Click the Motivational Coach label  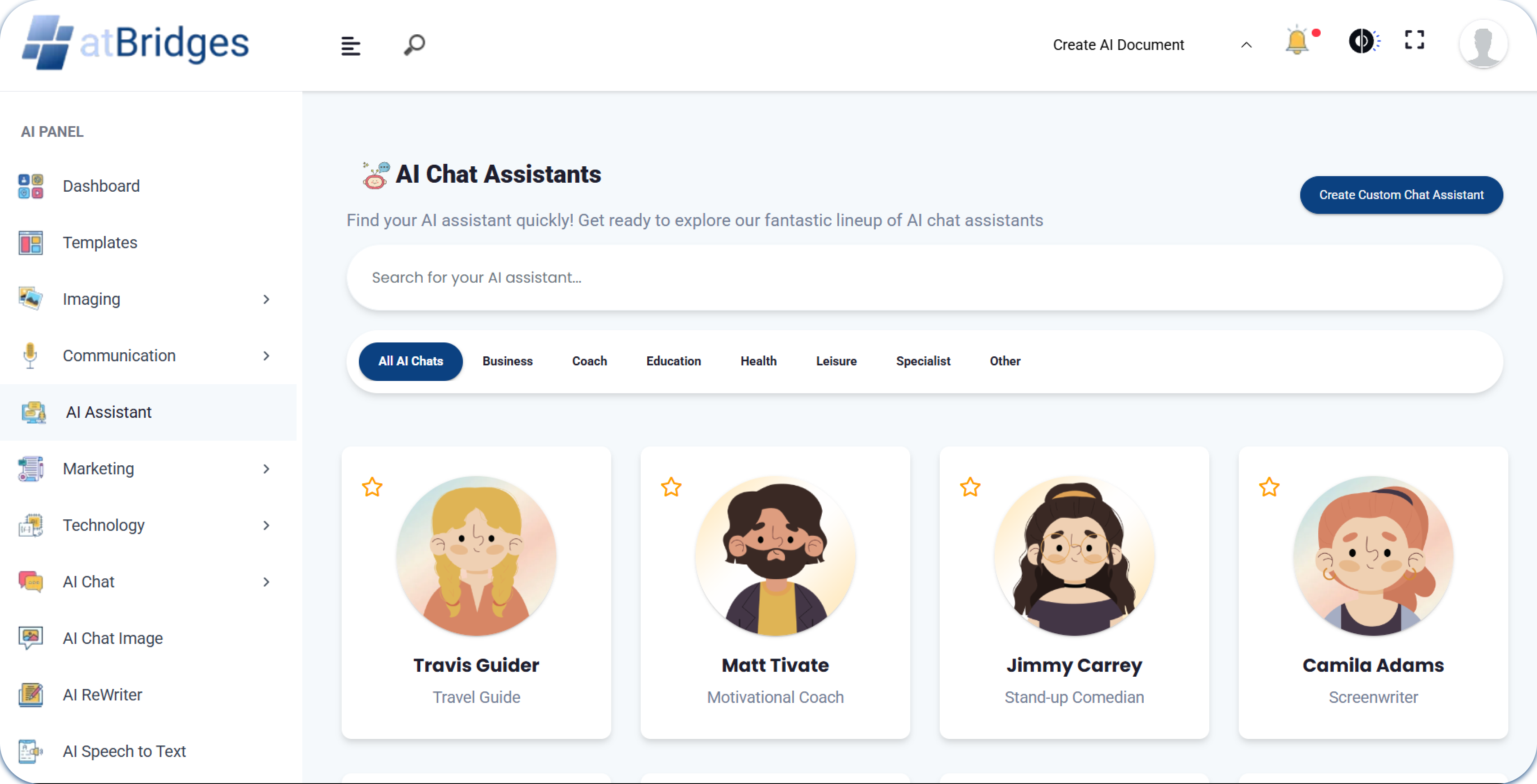(x=775, y=698)
